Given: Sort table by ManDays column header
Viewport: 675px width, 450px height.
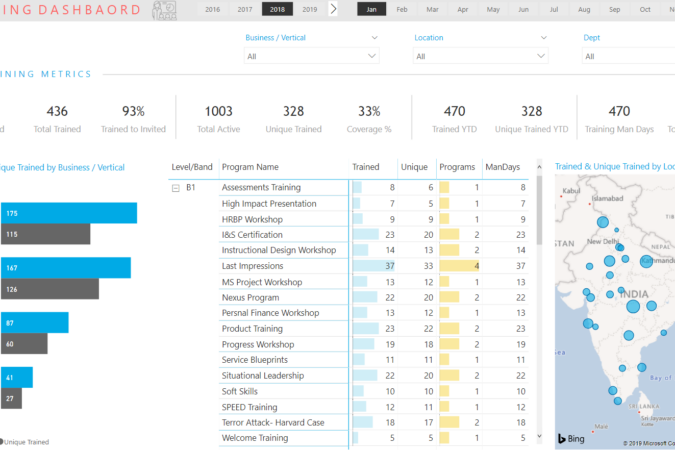Looking at the screenshot, I should point(502,167).
